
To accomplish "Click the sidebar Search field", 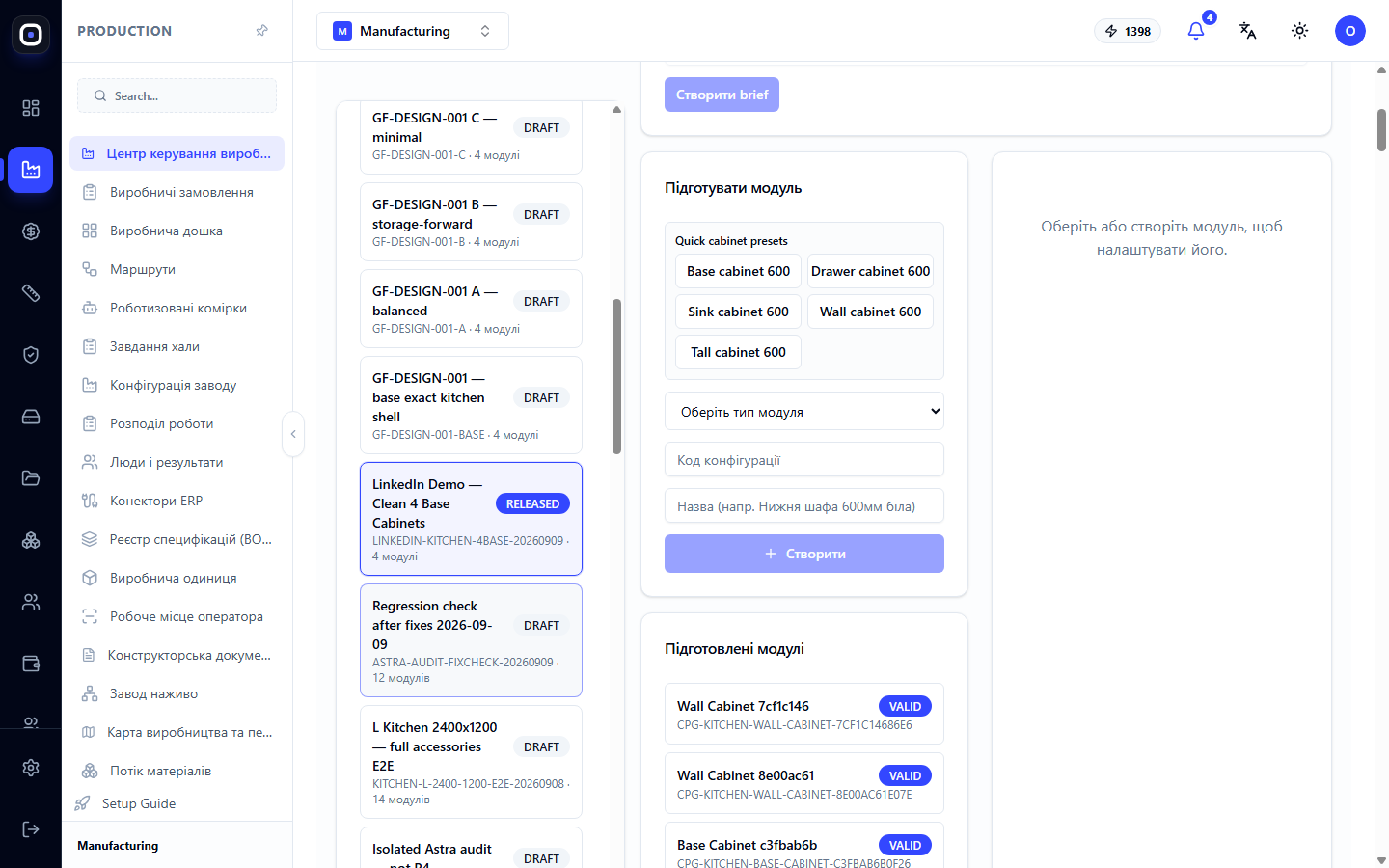I will pos(177,95).
